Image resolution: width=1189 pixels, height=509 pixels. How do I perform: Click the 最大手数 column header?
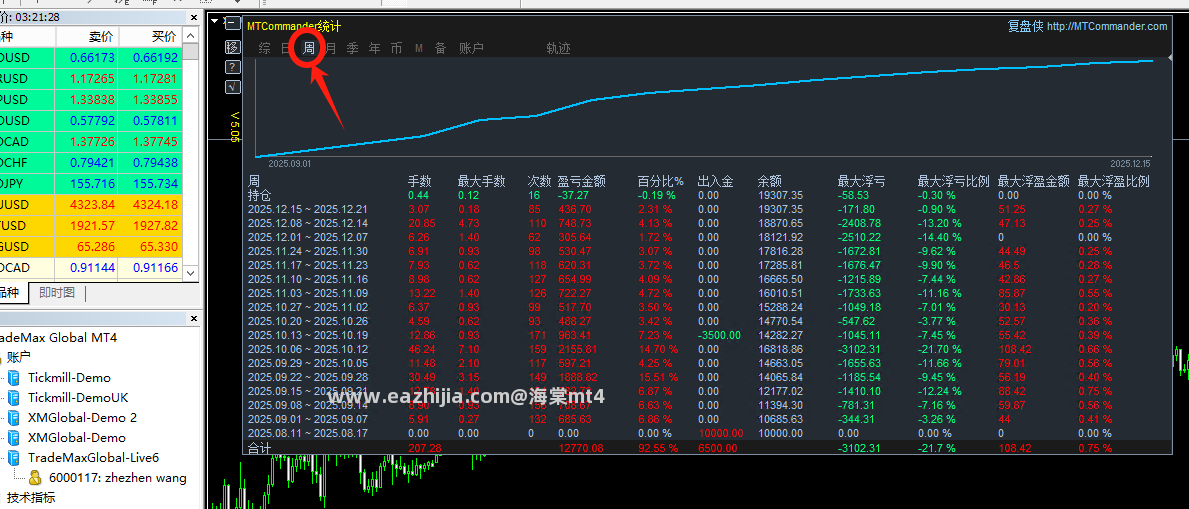point(482,181)
